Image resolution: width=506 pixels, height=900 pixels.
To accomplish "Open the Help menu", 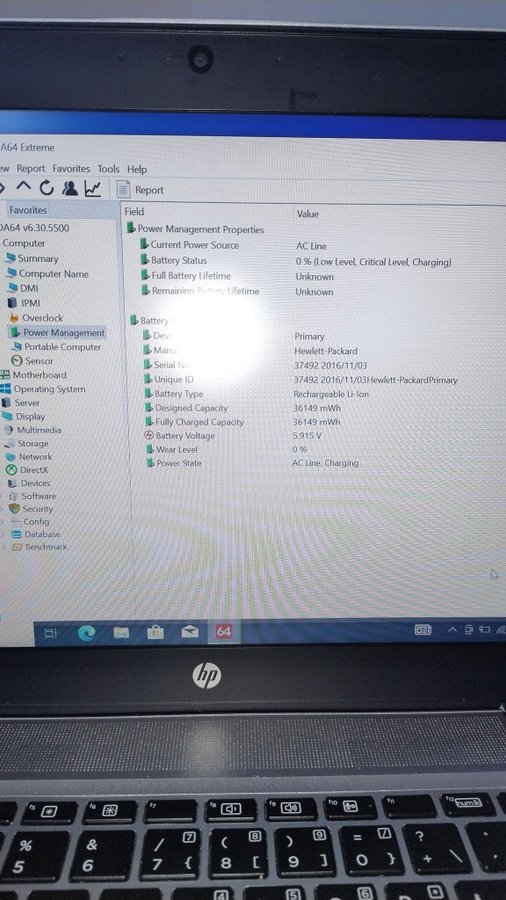I will (137, 169).
